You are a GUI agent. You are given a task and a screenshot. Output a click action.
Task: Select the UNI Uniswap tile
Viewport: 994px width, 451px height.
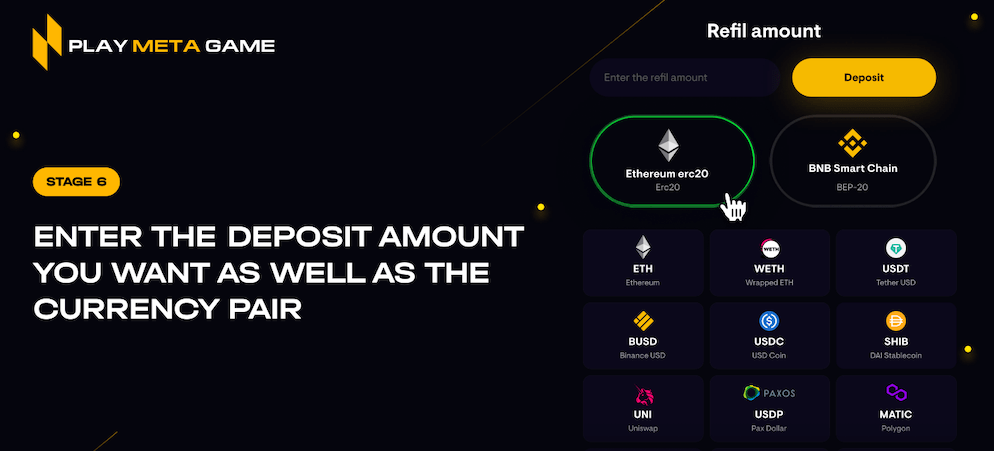(643, 409)
